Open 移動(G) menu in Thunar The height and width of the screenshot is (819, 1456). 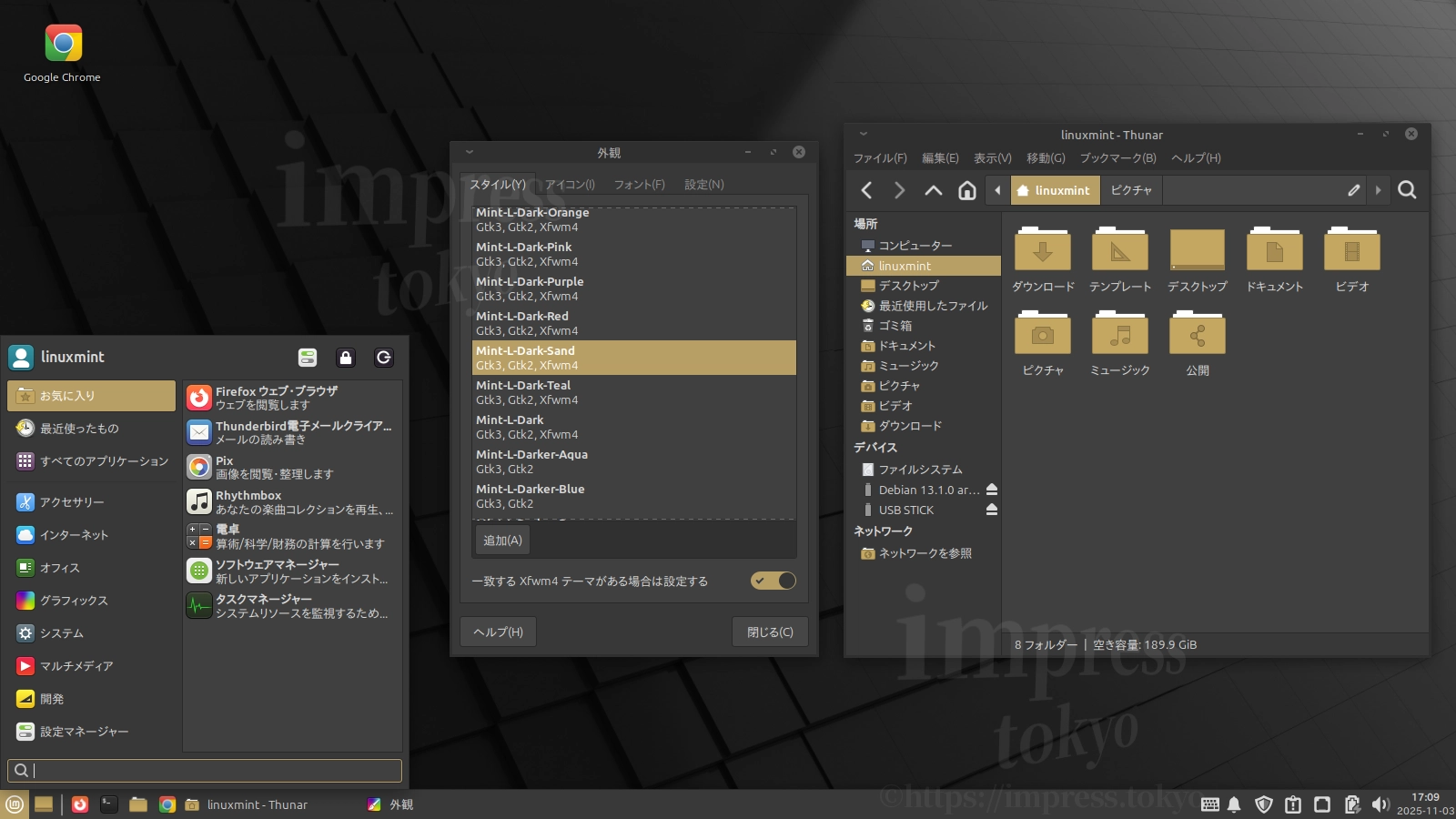click(x=1046, y=158)
